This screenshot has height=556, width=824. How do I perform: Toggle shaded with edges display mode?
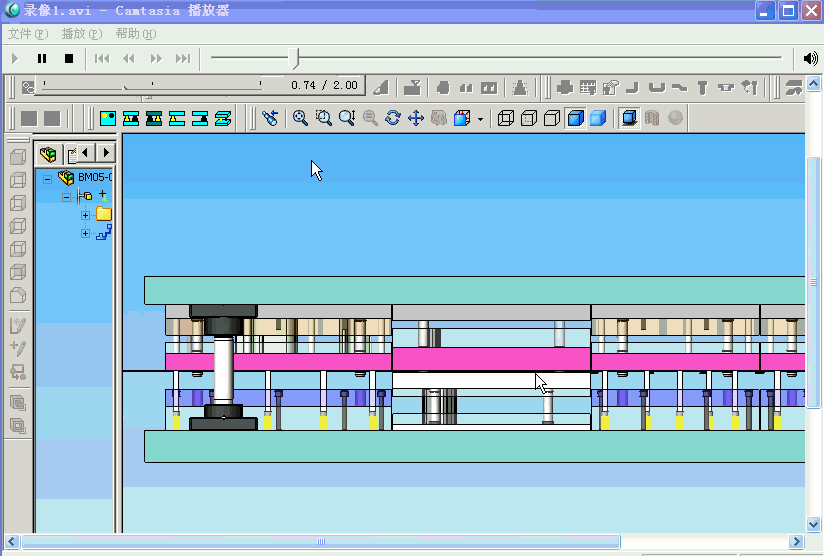click(x=575, y=118)
